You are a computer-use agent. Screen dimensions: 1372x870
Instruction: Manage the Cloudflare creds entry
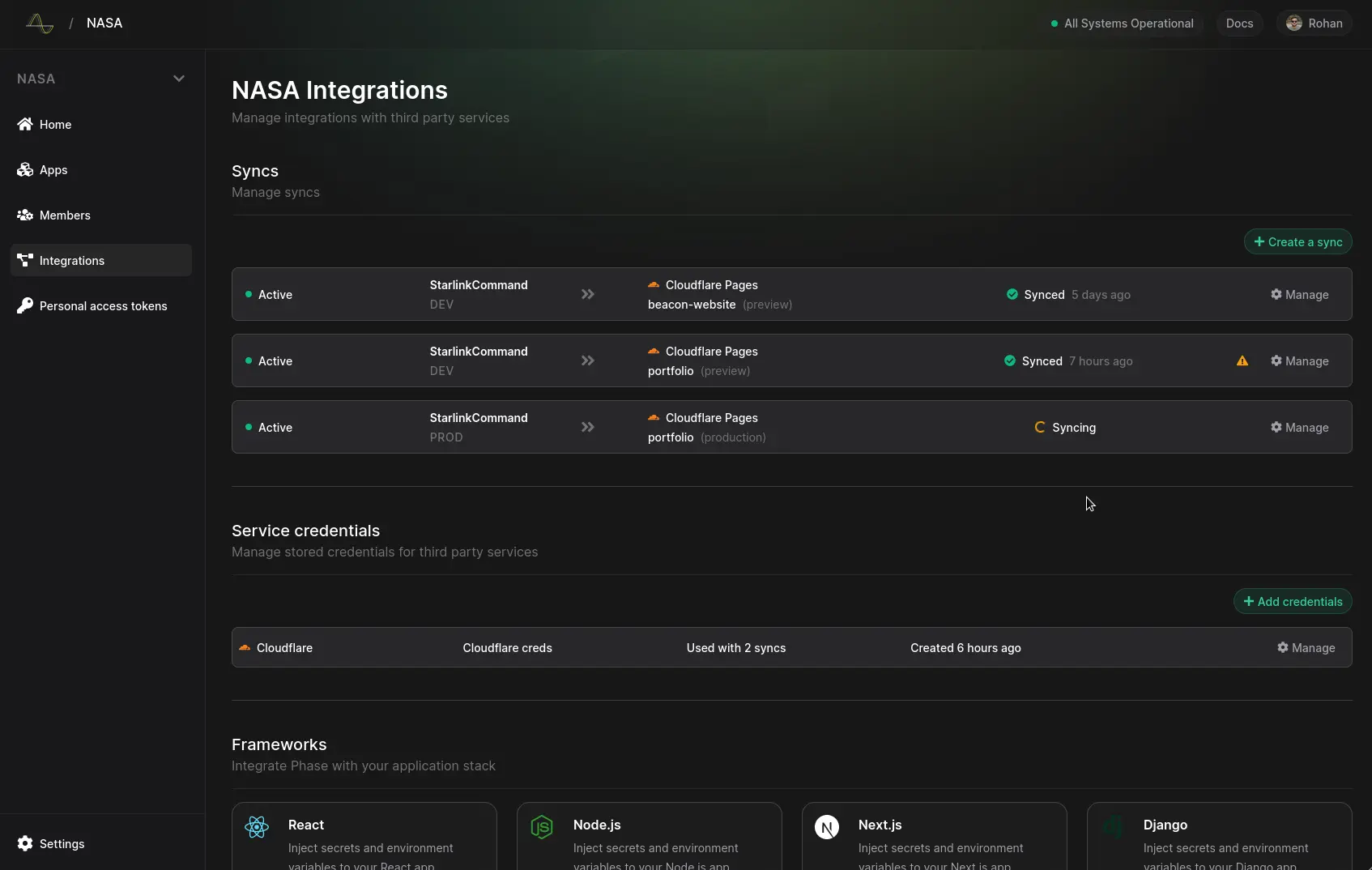[x=1306, y=648]
